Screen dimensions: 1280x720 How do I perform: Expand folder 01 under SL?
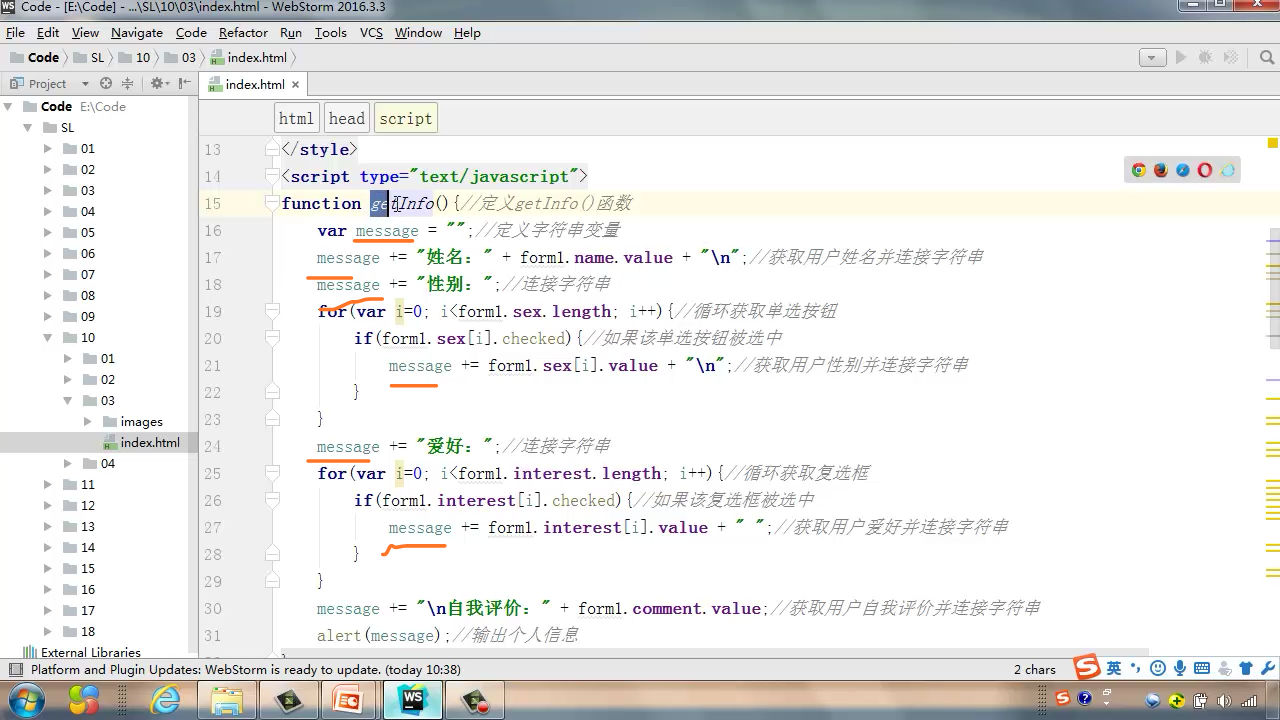click(47, 148)
